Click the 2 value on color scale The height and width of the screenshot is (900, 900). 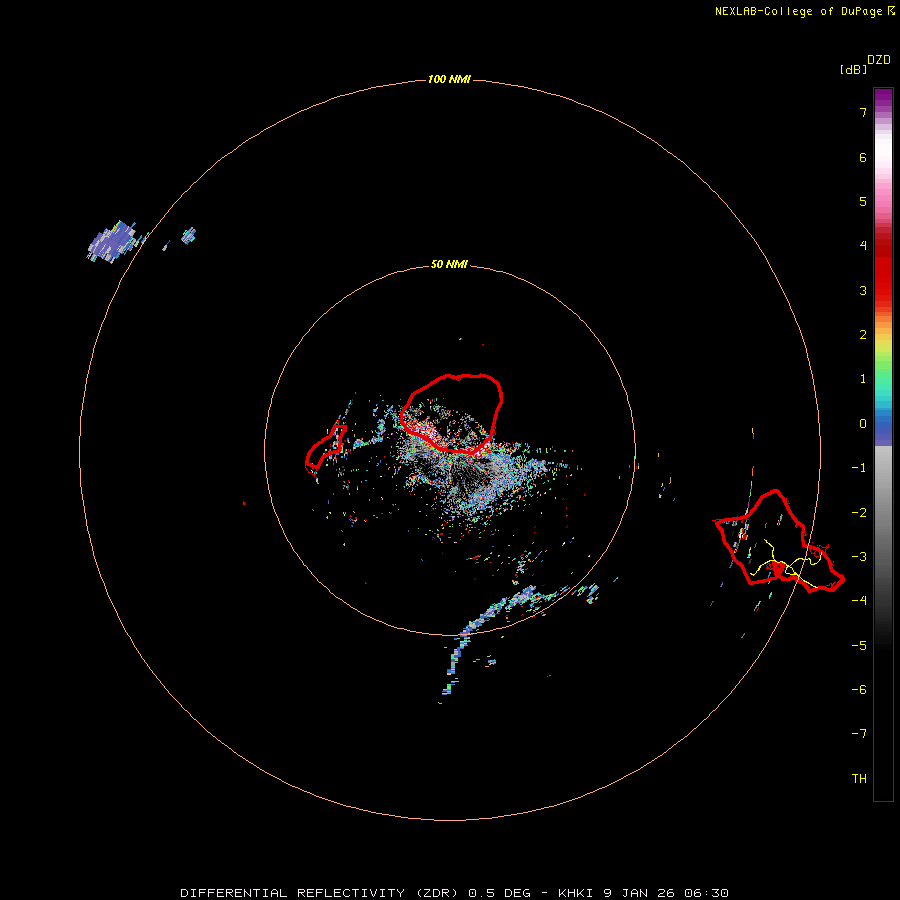click(863, 335)
